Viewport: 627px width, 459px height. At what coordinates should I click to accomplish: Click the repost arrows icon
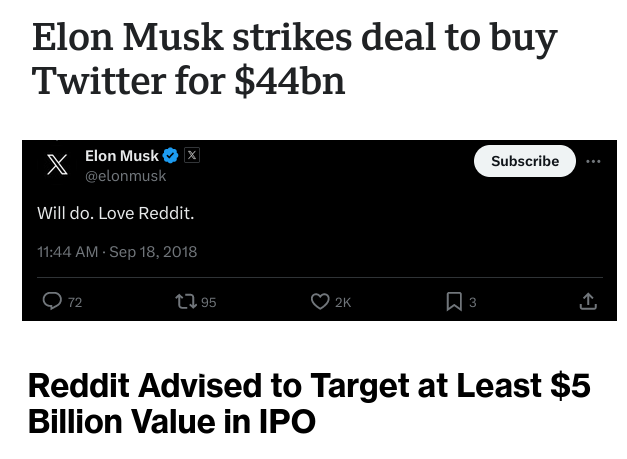point(184,301)
